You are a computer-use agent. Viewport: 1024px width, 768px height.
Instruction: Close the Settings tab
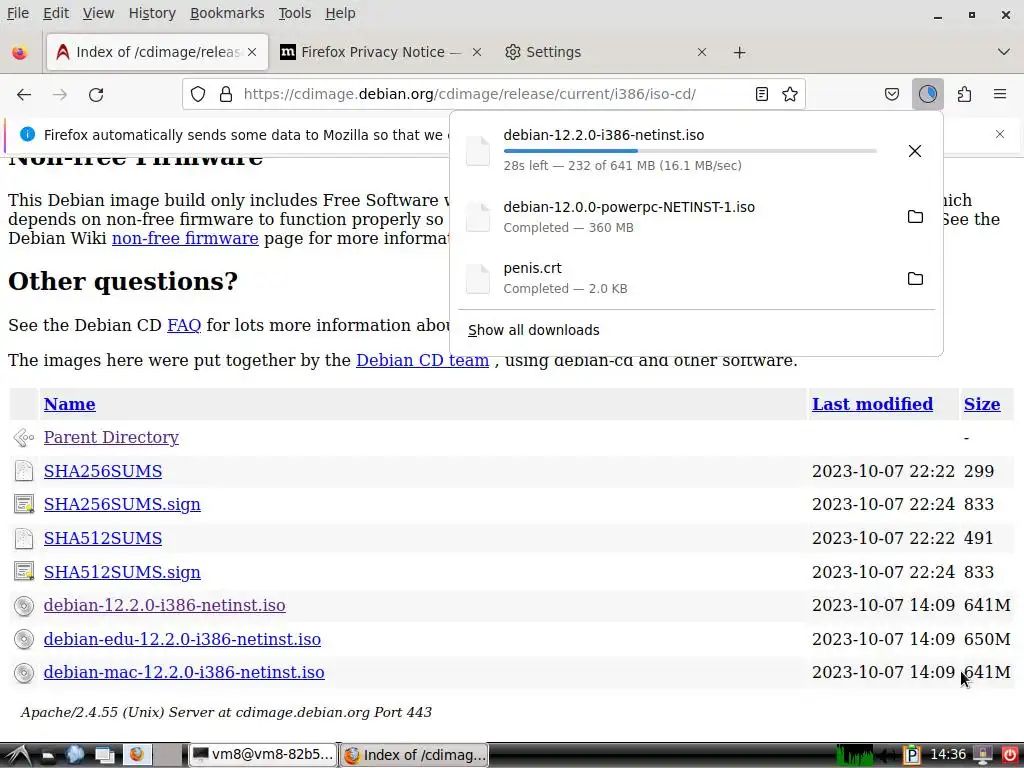coord(702,52)
